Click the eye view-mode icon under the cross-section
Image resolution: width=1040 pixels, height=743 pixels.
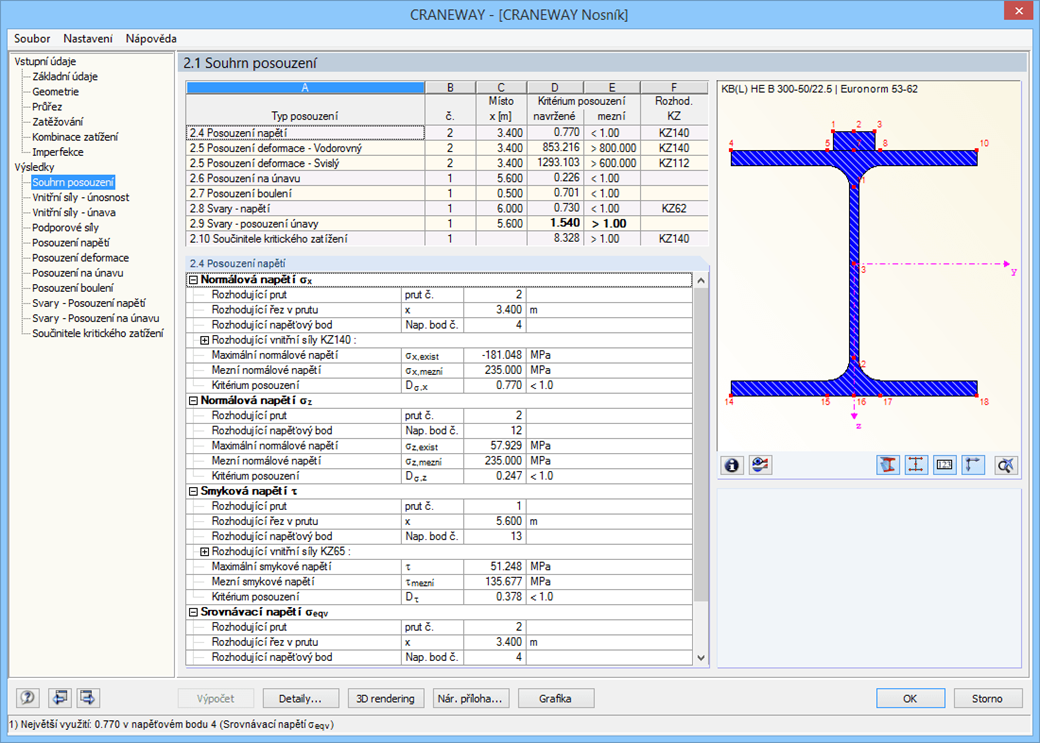(x=760, y=465)
